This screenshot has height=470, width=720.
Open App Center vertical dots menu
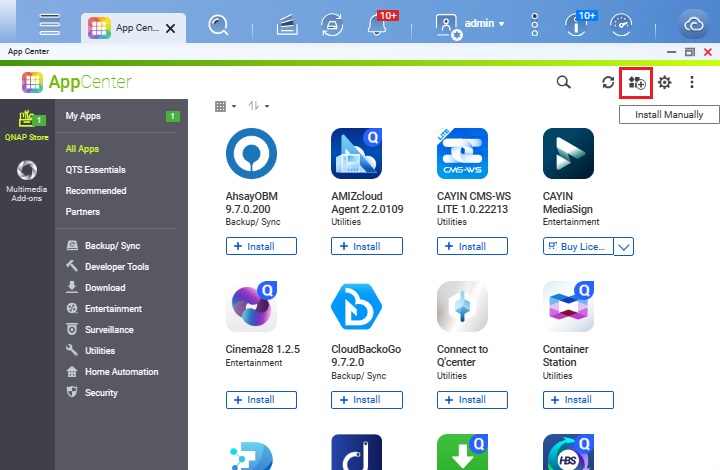(x=692, y=82)
